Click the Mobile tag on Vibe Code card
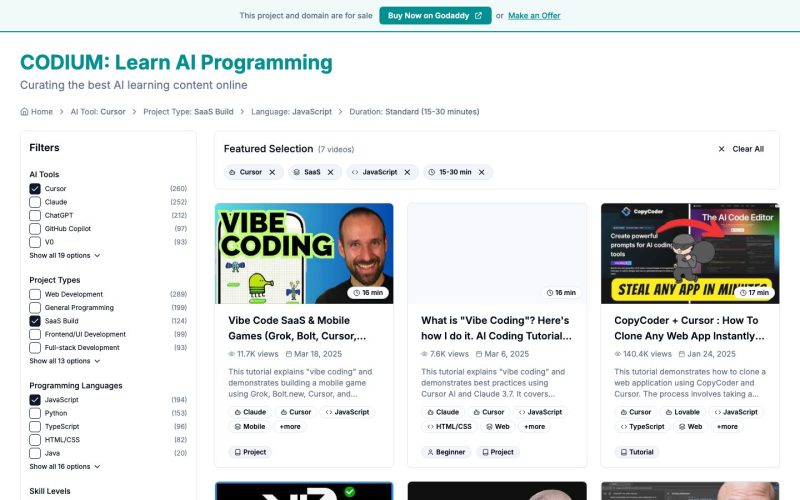This screenshot has height=500, width=800. click(250, 427)
